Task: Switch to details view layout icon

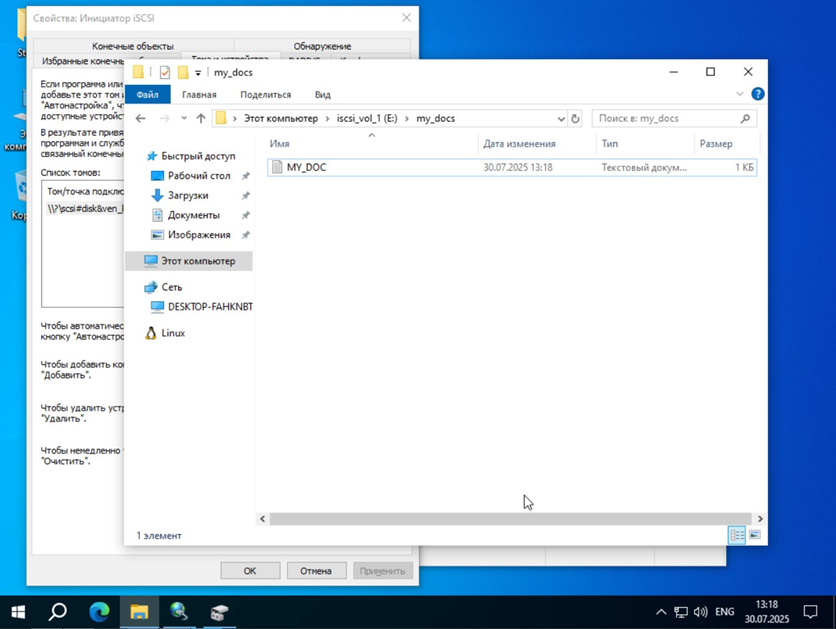Action: [737, 535]
